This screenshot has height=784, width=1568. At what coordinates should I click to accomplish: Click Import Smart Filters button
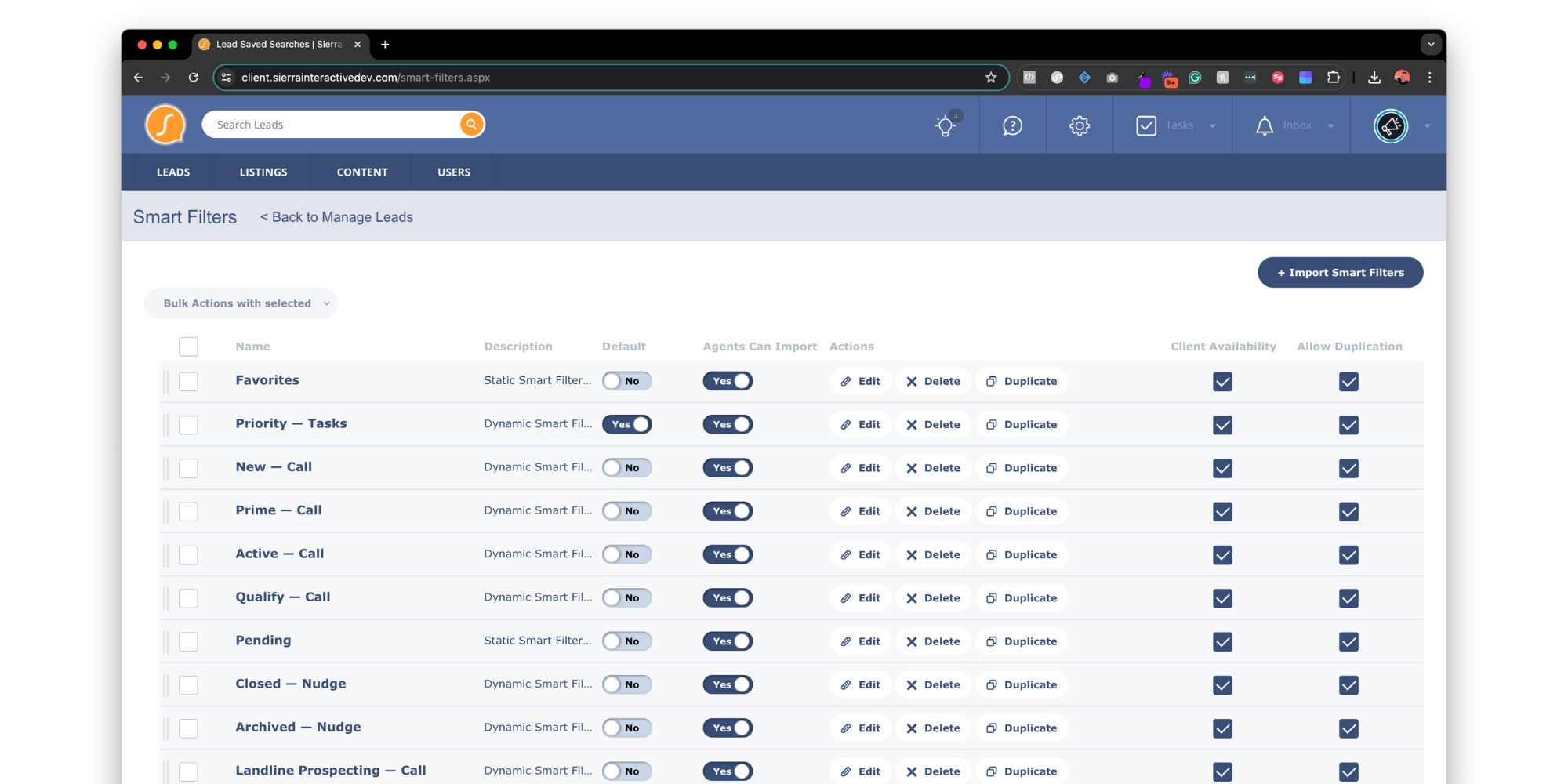[x=1340, y=273]
